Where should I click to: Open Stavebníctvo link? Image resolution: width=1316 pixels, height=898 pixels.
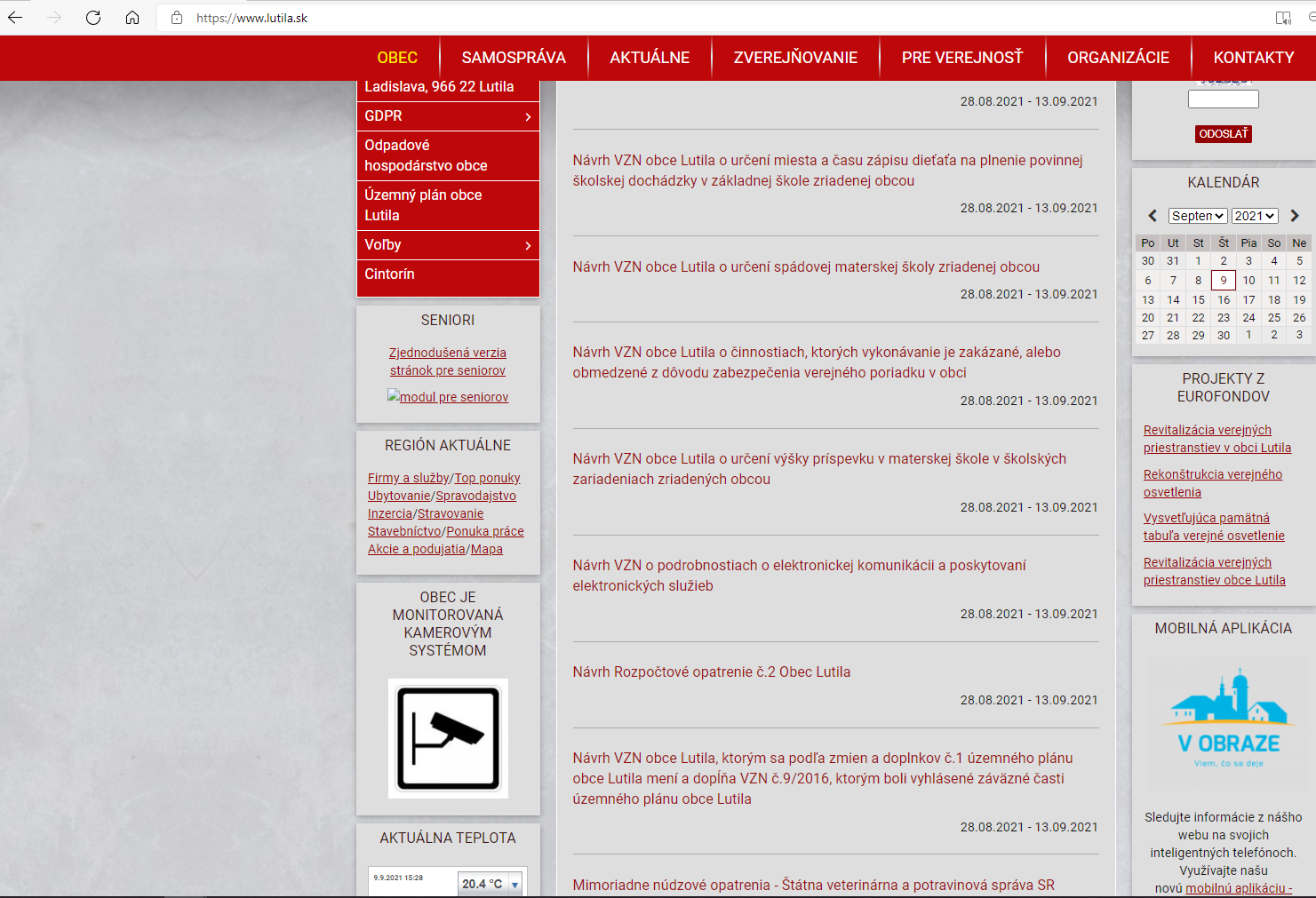pyautogui.click(x=404, y=531)
